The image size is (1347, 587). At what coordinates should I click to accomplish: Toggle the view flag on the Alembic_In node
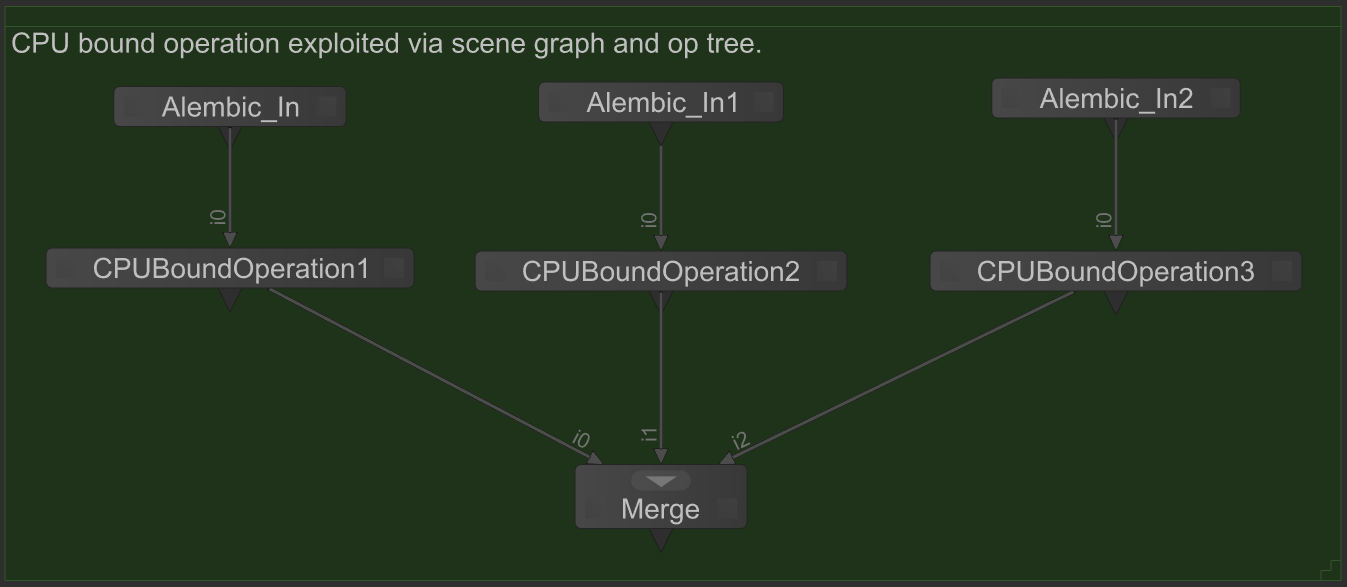point(327,106)
